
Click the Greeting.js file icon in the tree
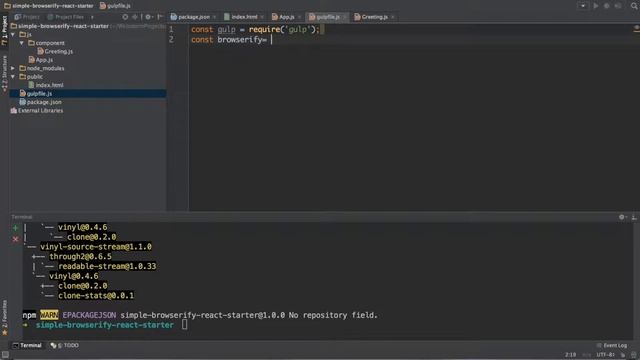[40, 51]
